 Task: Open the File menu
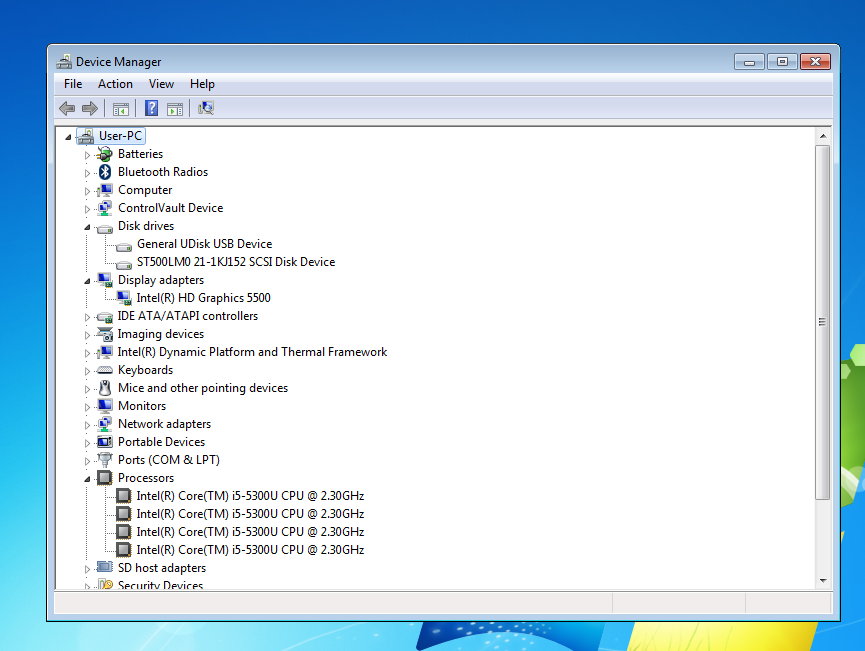73,84
